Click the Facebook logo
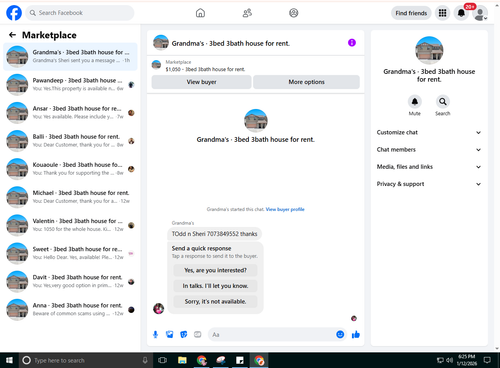 (x=14, y=13)
